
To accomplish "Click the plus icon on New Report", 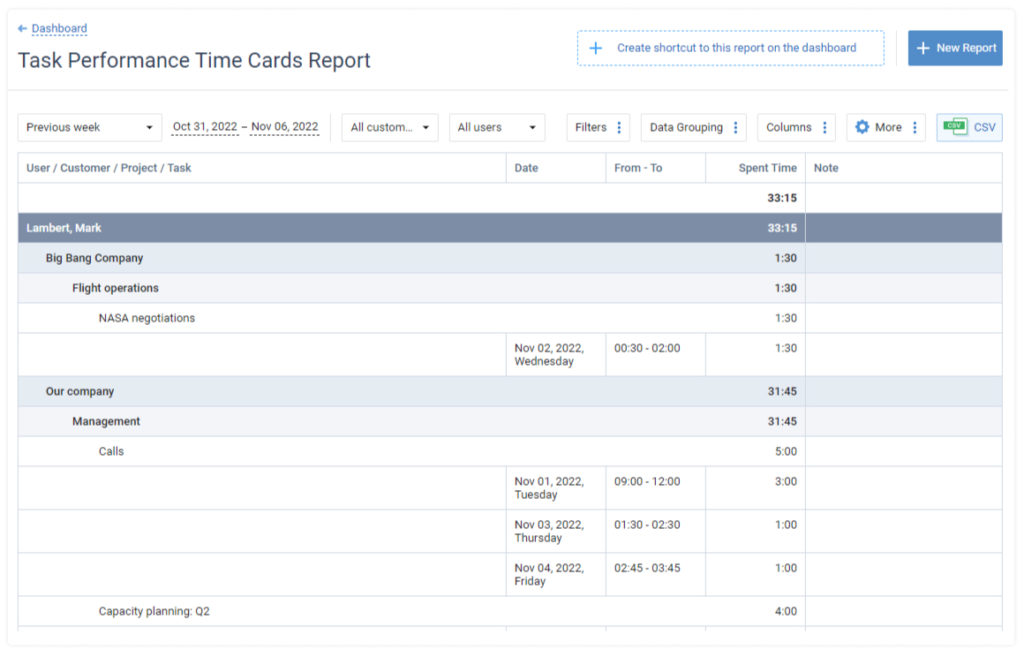I will [x=925, y=48].
